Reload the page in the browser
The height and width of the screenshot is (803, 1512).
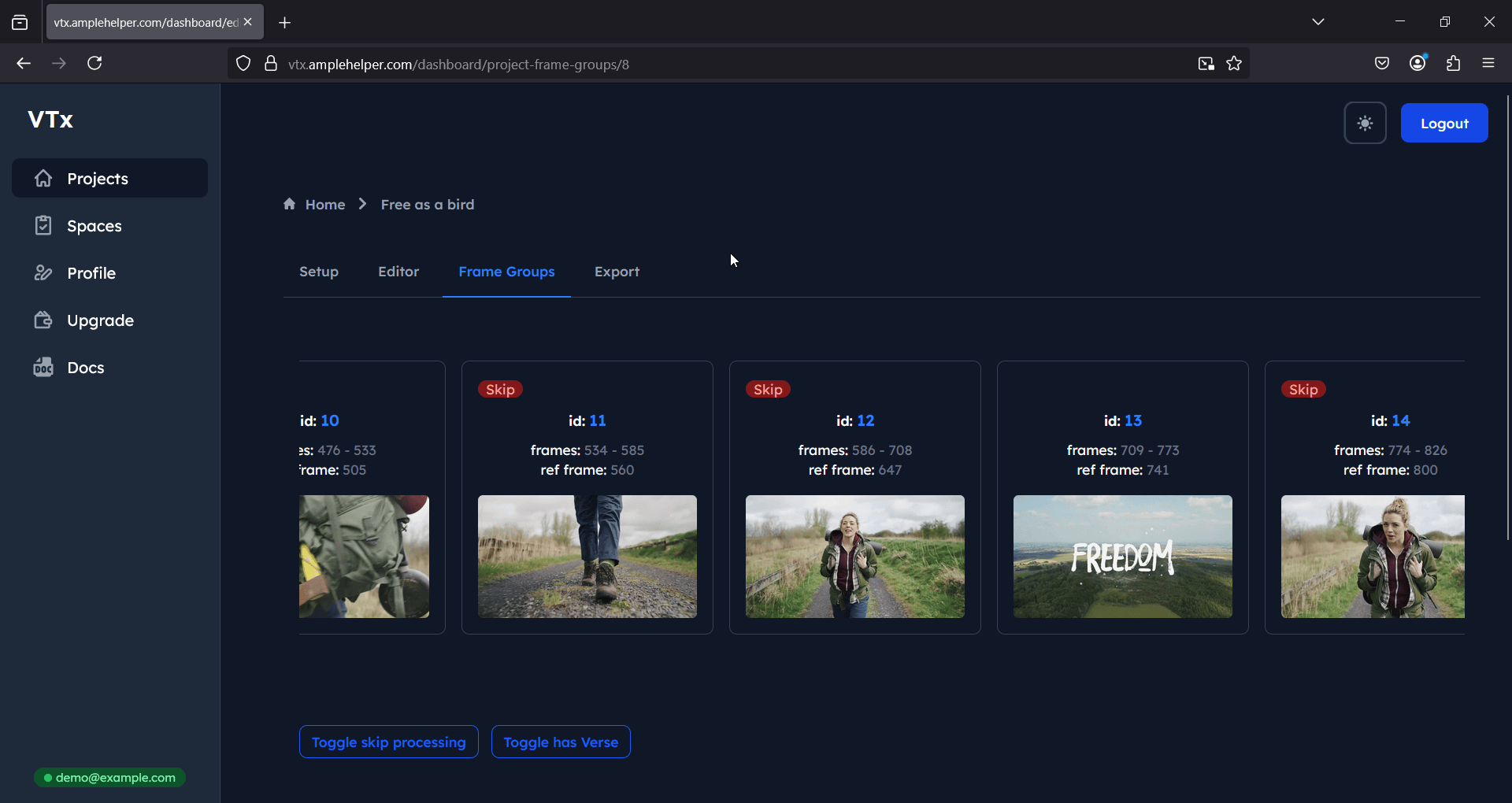point(94,64)
